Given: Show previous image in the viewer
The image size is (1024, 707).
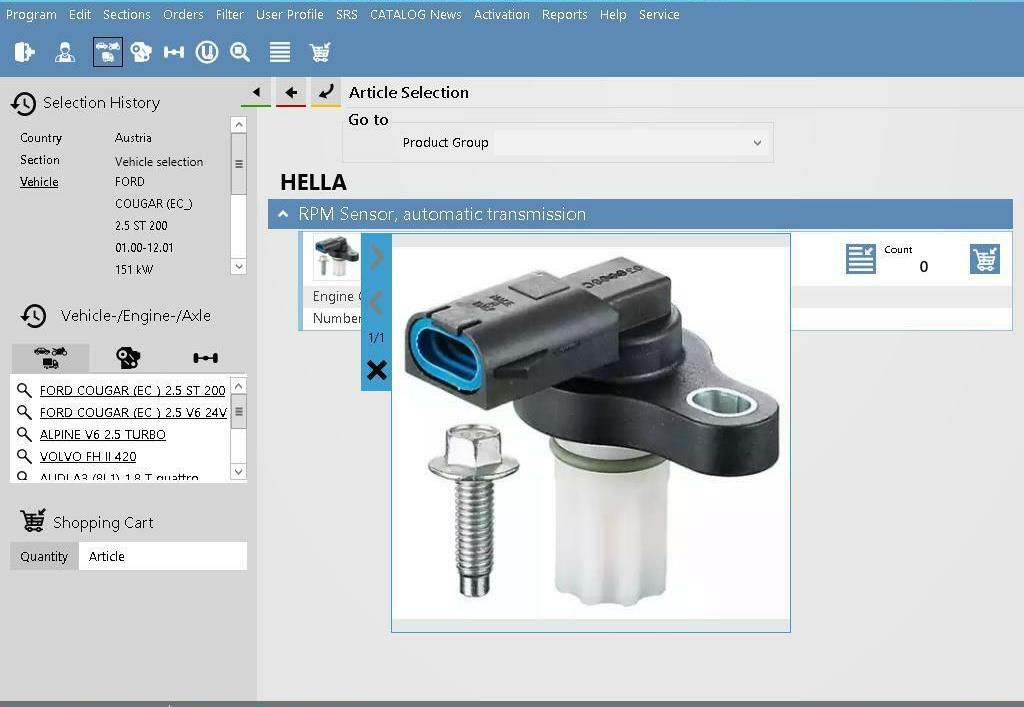Looking at the screenshot, I should pyautogui.click(x=376, y=304).
